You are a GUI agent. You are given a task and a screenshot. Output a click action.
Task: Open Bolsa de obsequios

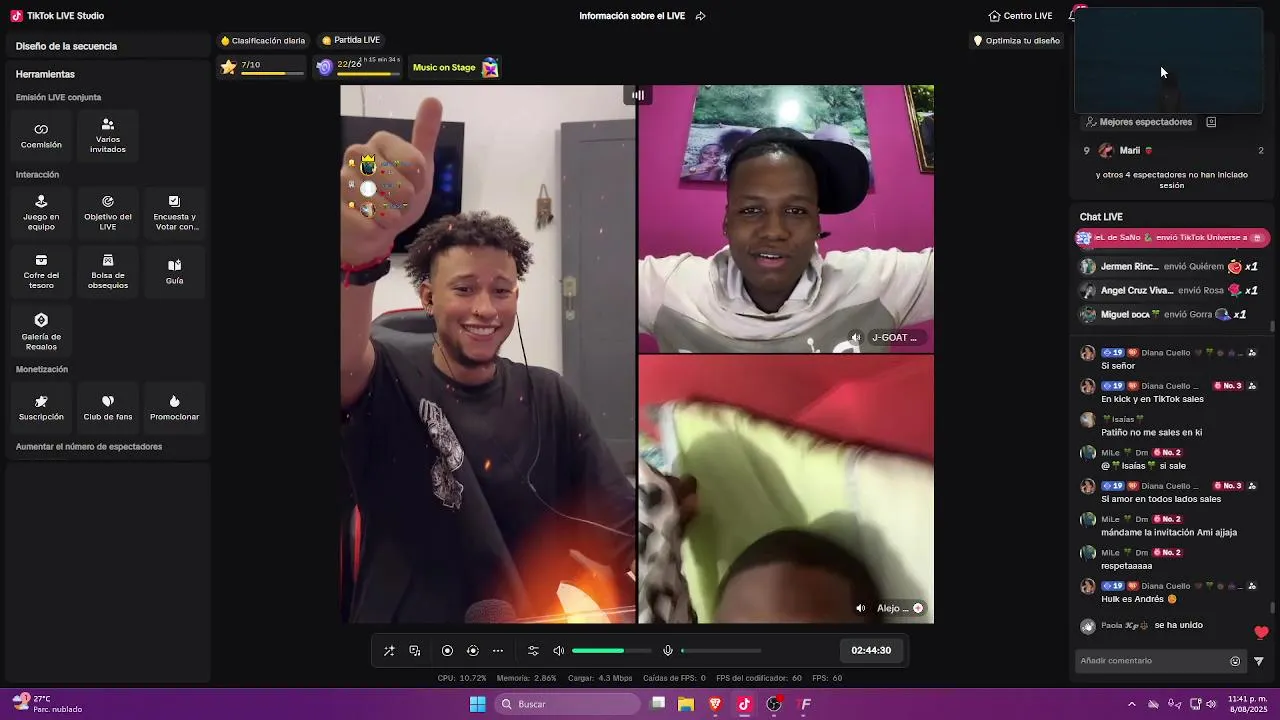coord(108,271)
